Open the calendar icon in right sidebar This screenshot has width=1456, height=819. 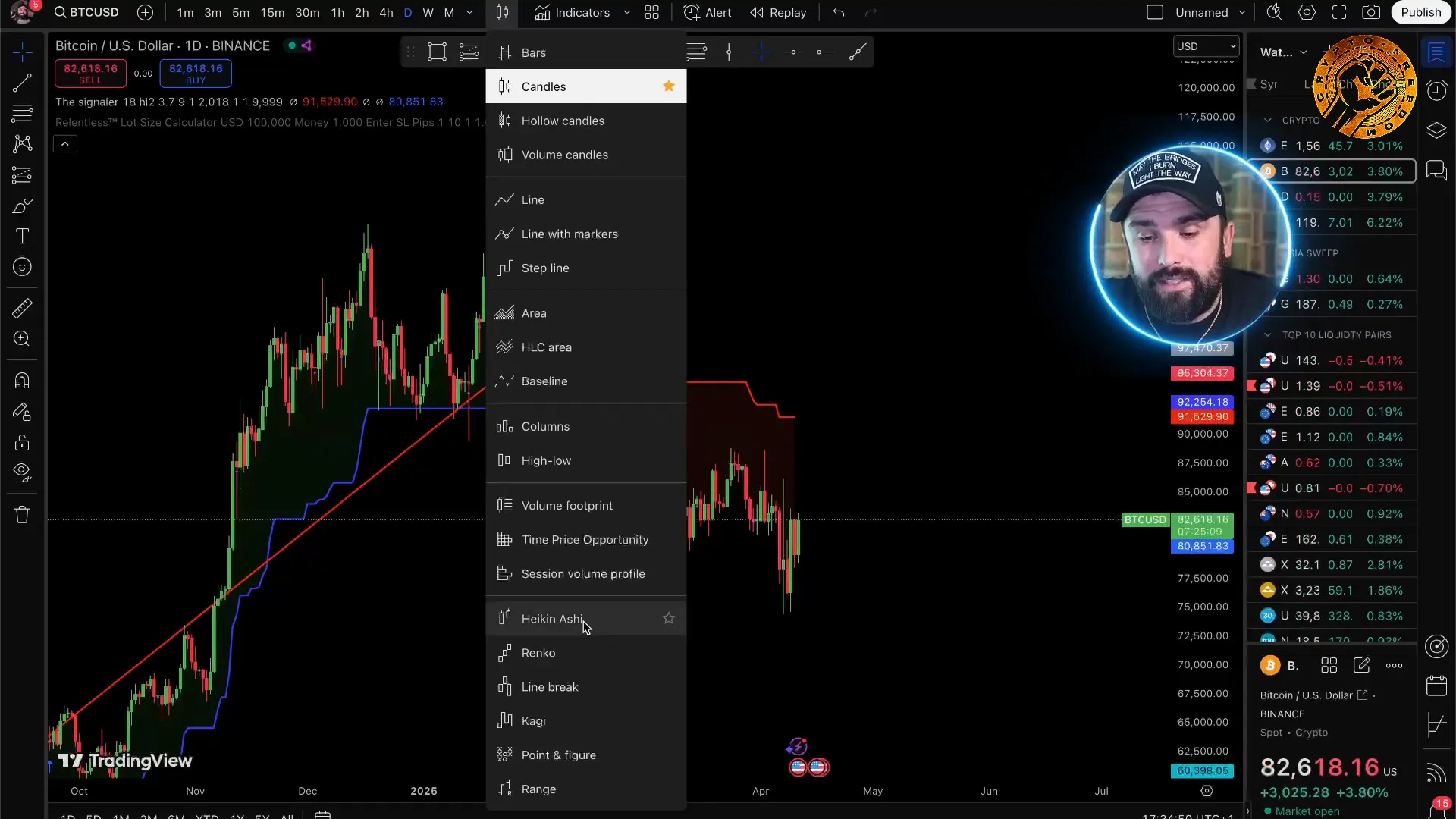tap(1436, 686)
